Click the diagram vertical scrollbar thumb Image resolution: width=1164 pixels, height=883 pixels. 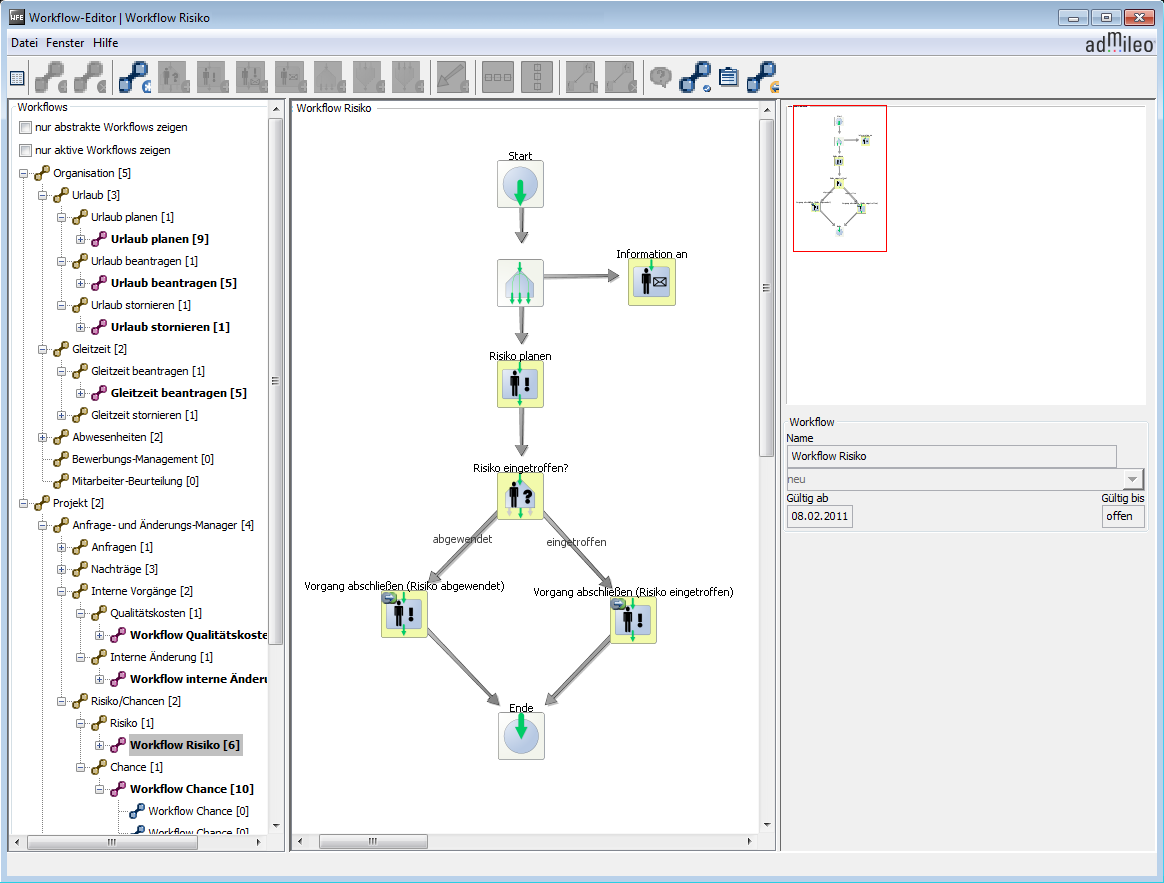tap(766, 288)
